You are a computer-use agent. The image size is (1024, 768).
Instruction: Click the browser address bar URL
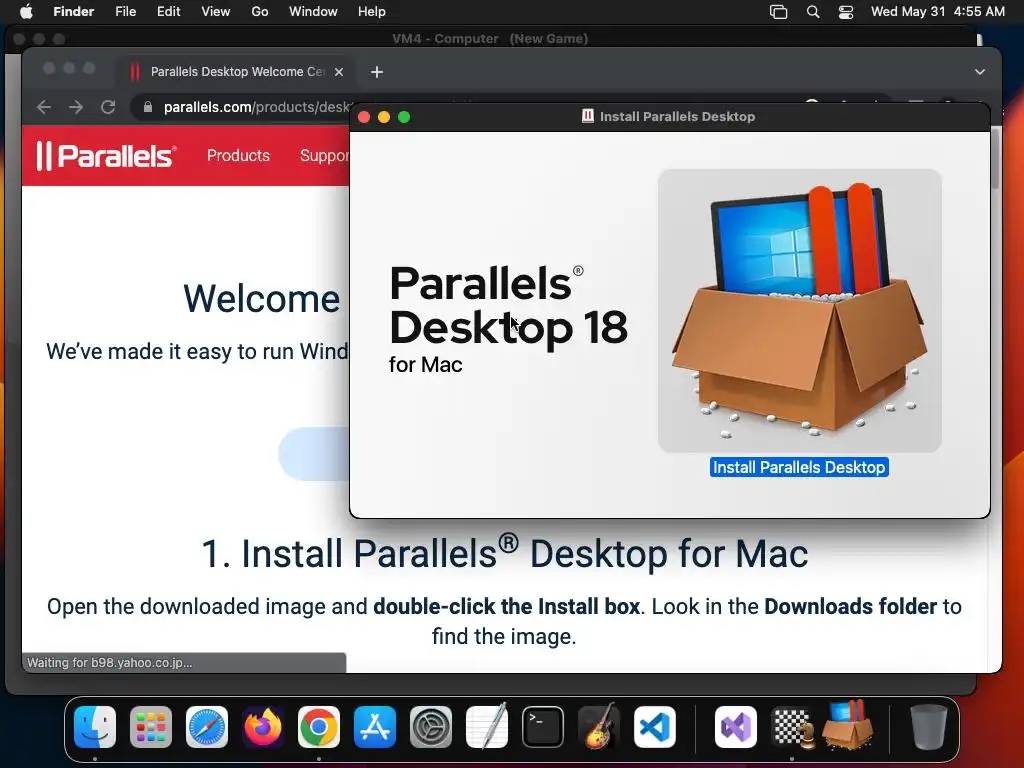click(x=257, y=107)
